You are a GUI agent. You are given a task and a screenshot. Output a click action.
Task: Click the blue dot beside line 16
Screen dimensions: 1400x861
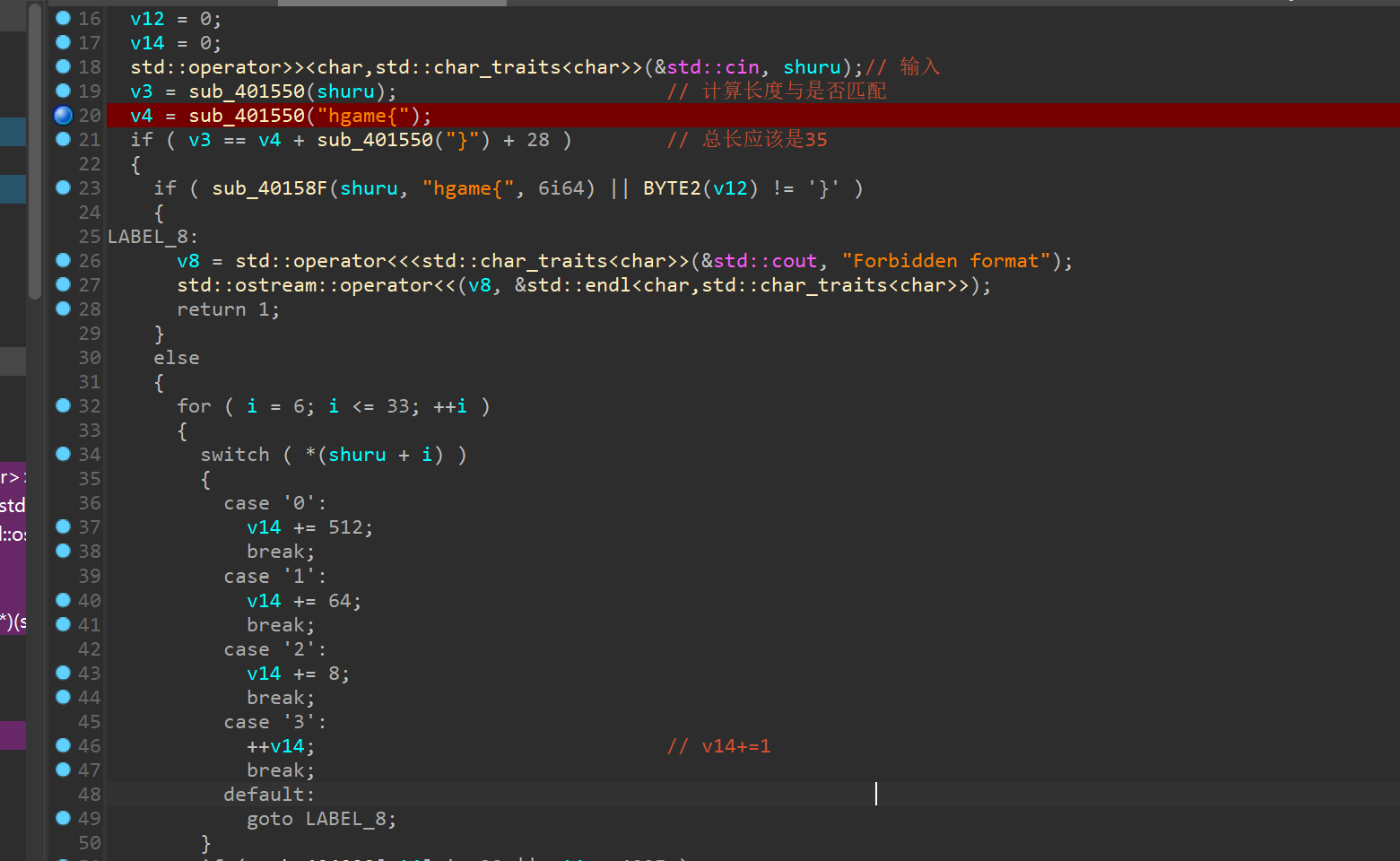tap(63, 18)
